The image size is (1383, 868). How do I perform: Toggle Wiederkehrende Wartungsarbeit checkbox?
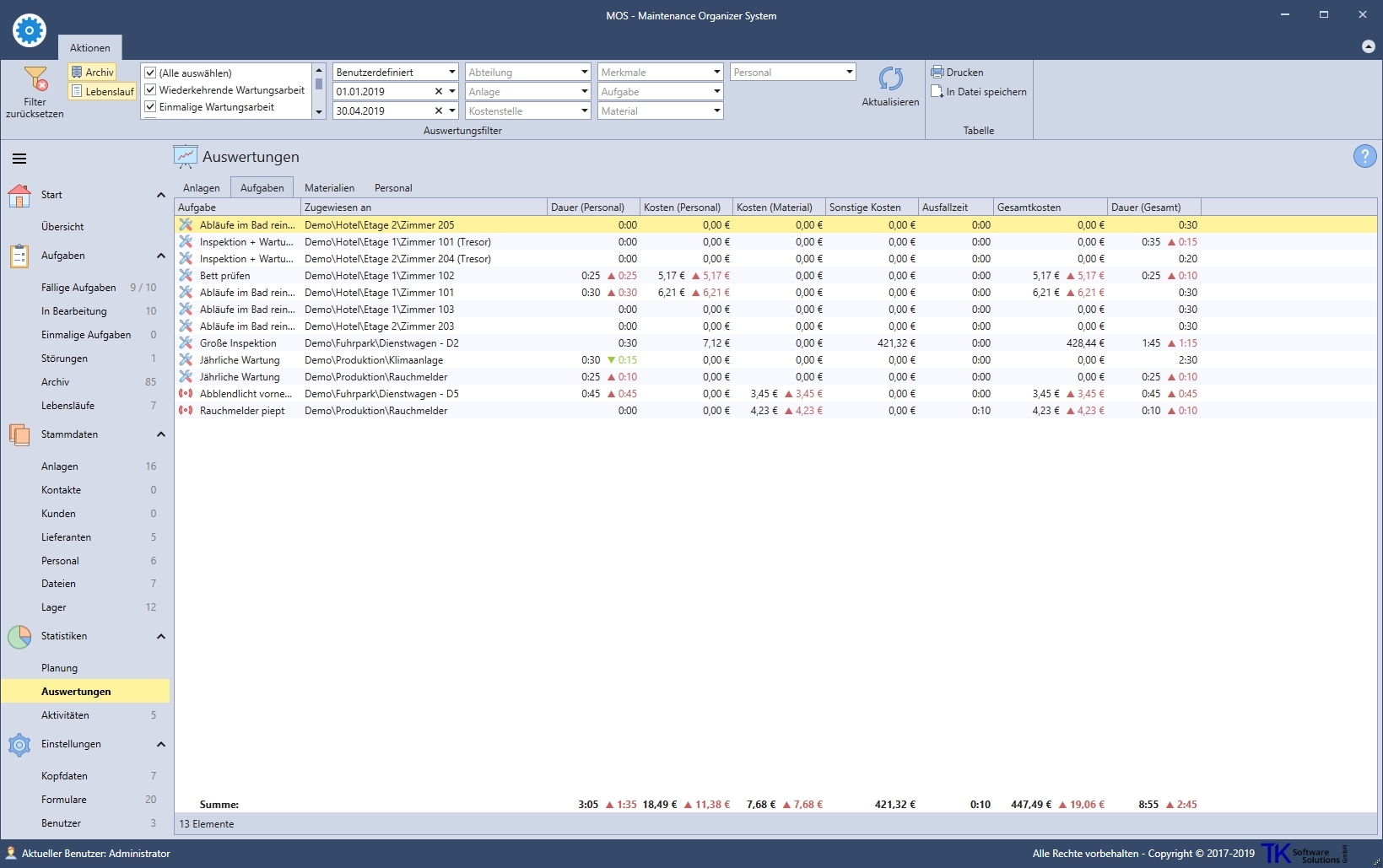[151, 90]
